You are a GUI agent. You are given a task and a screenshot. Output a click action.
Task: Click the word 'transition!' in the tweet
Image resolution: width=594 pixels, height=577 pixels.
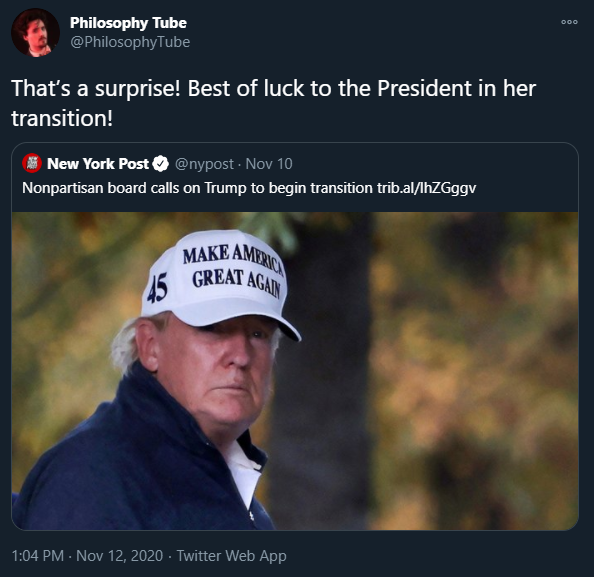(62, 118)
